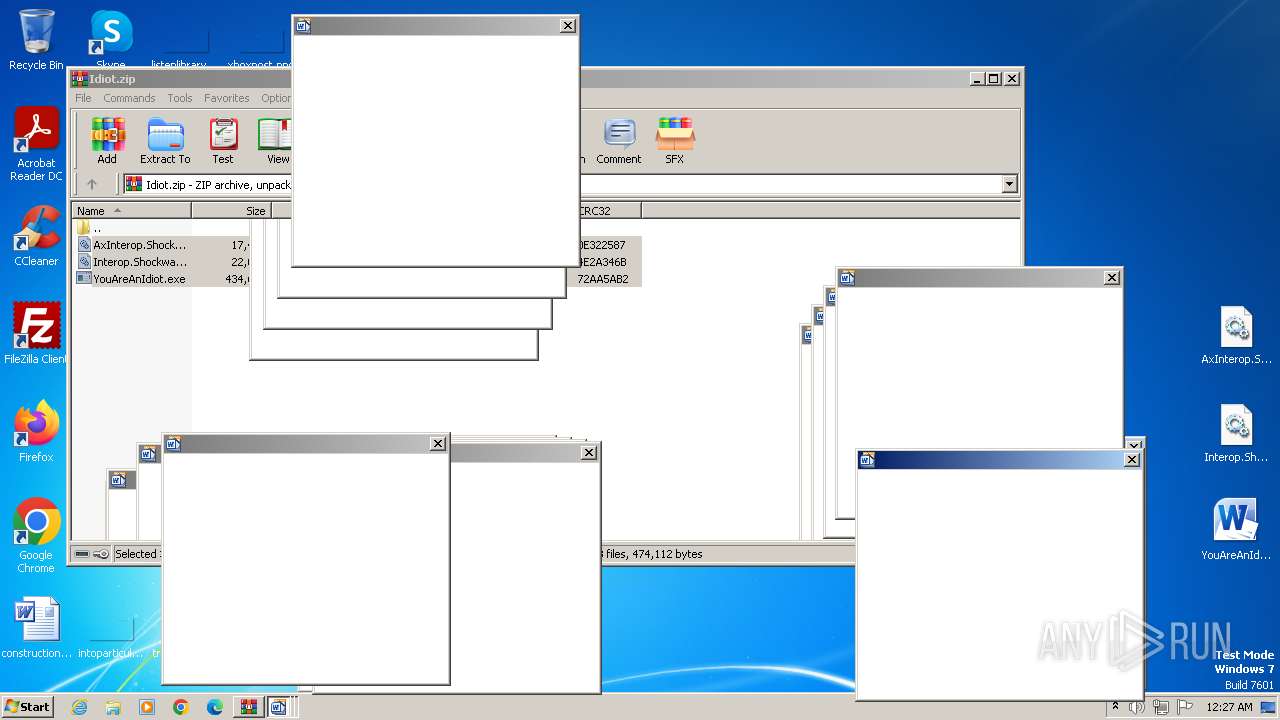Viewport: 1280px width, 720px height.
Task: Open the Firefox desktop shortcut
Action: point(36,432)
